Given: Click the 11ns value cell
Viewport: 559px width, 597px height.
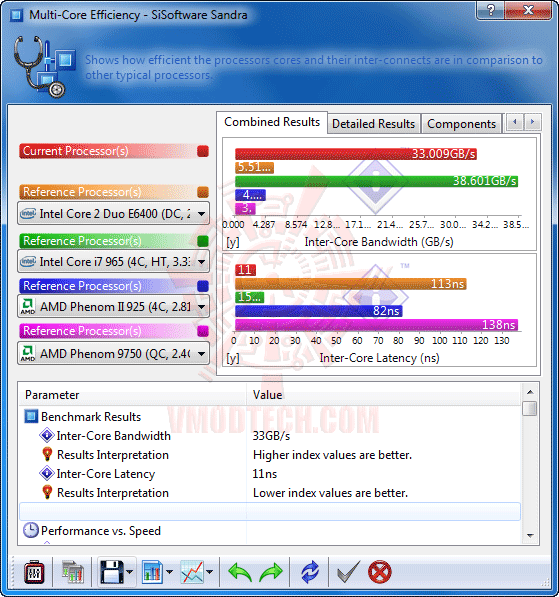Looking at the screenshot, I should click(265, 474).
